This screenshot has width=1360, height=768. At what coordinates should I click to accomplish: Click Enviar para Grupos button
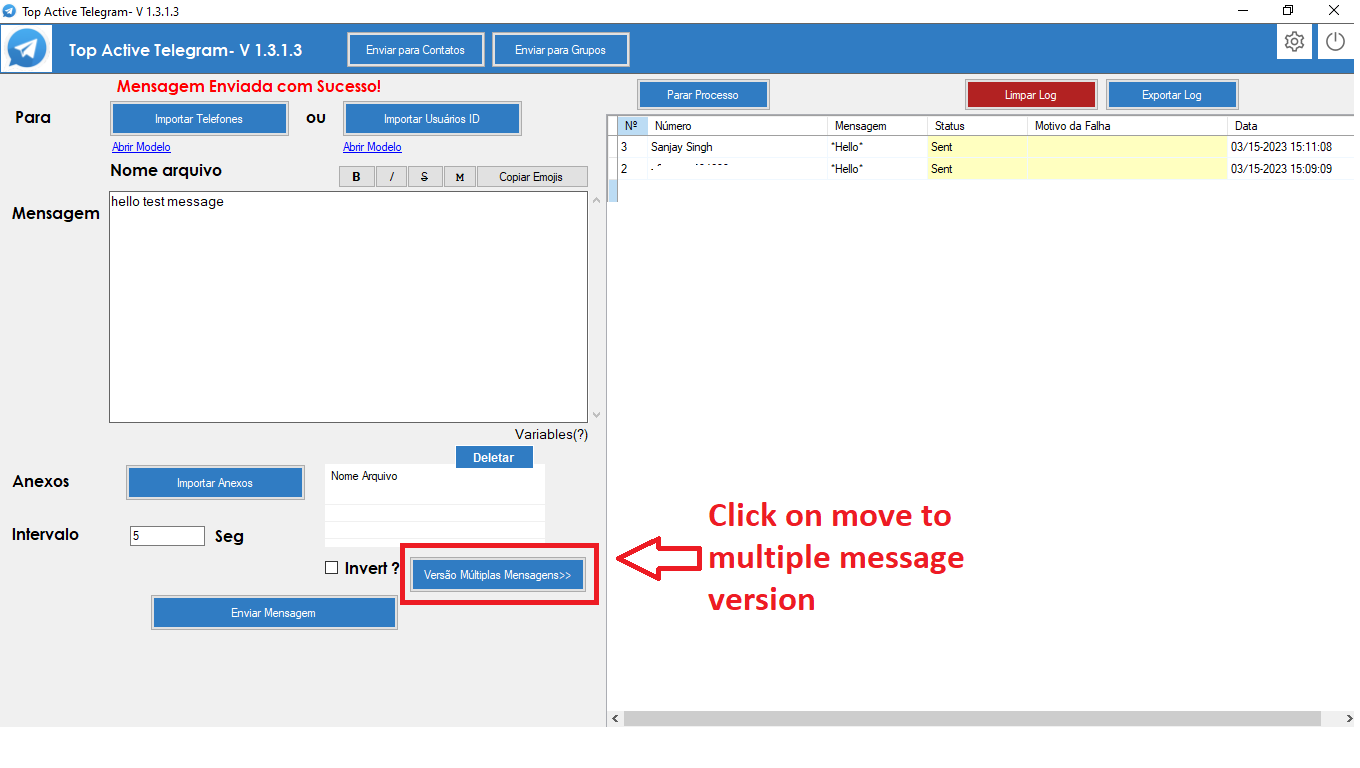tap(560, 50)
